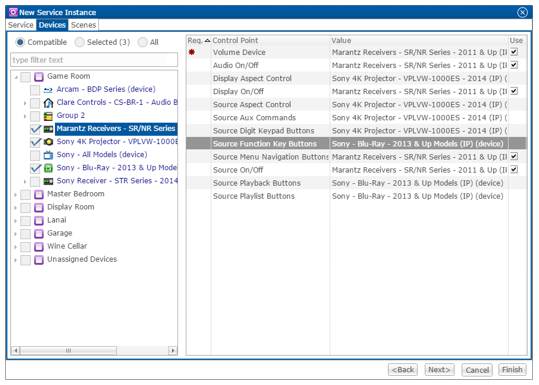This screenshot has width=539, height=385.
Task: Close the New Service Instance dialog
Action: pyautogui.click(x=522, y=12)
